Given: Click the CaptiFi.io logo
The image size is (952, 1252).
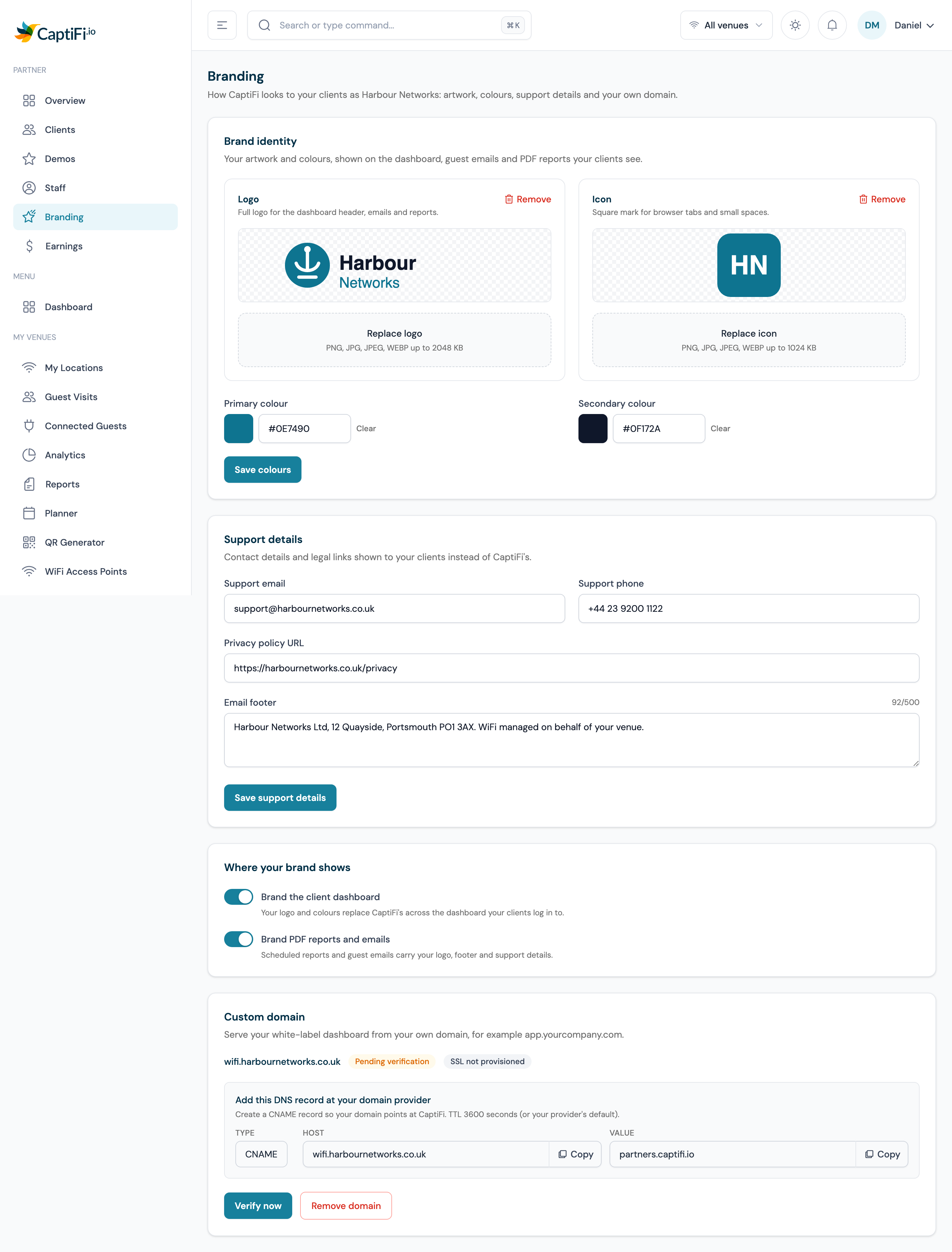Looking at the screenshot, I should (x=55, y=32).
